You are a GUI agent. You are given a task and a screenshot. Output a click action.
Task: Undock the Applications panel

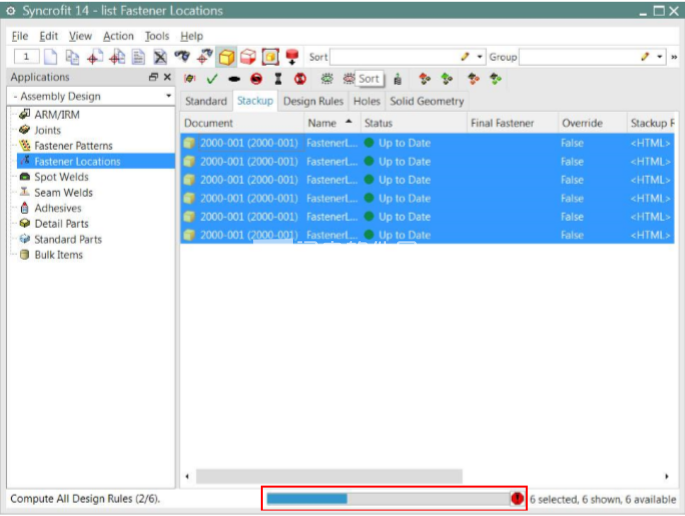(x=153, y=77)
